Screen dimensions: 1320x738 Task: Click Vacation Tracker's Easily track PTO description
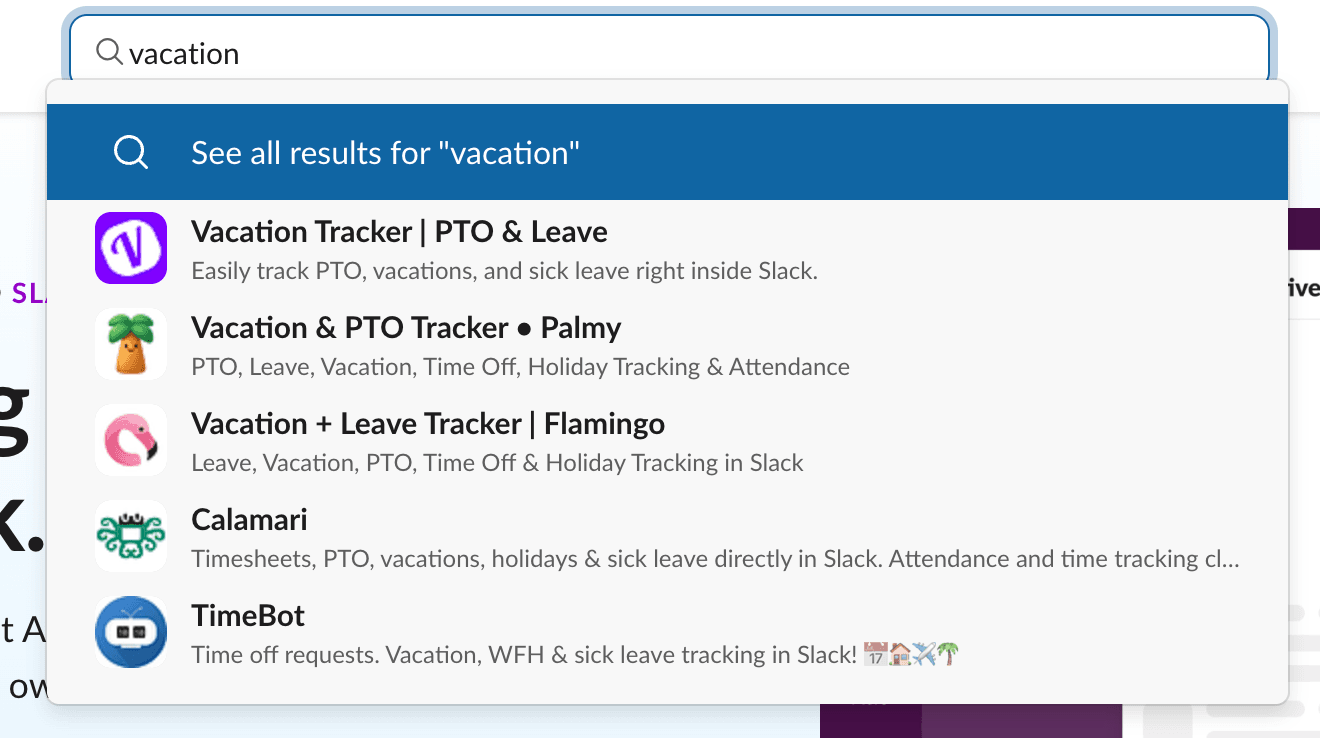[504, 271]
